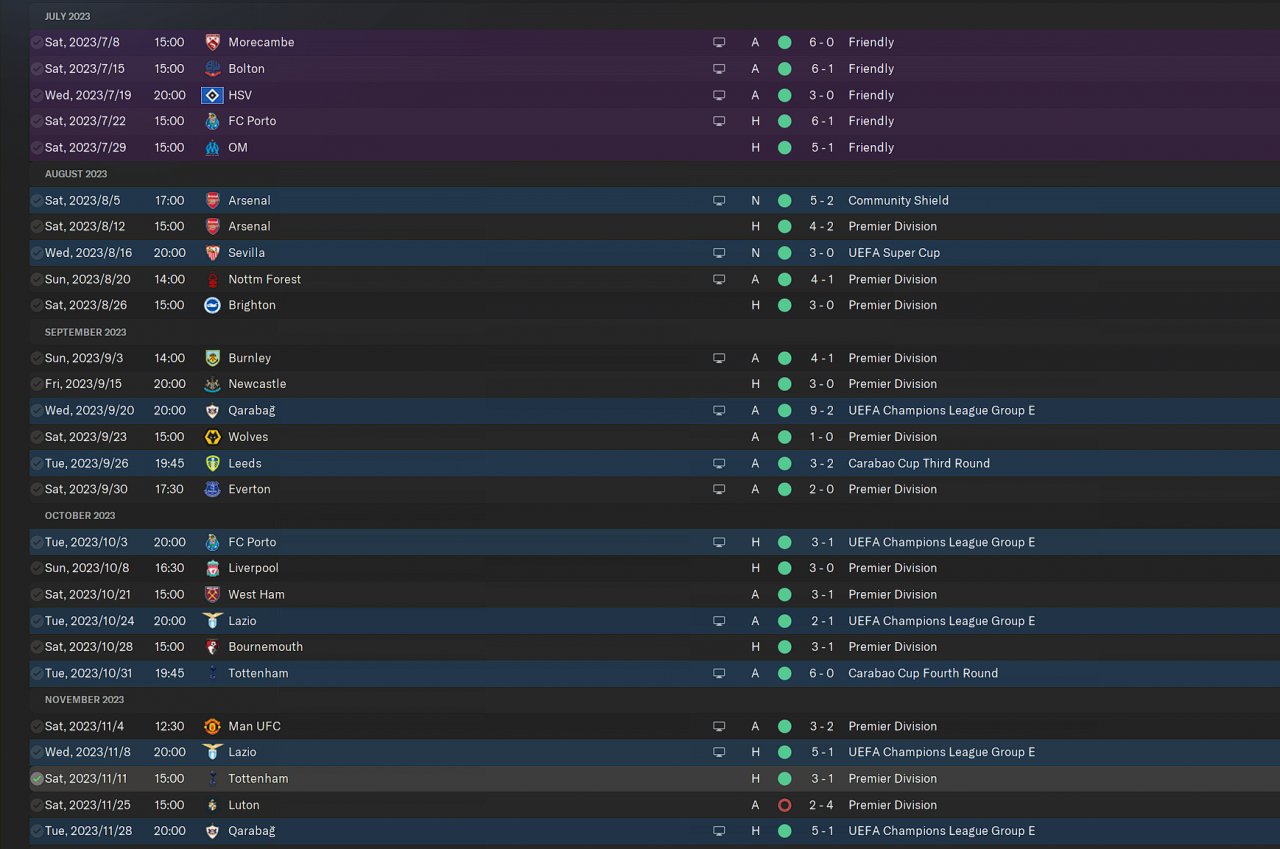Click the green win dot on the Liverpool row
This screenshot has height=849, width=1280.
pyautogui.click(x=784, y=568)
